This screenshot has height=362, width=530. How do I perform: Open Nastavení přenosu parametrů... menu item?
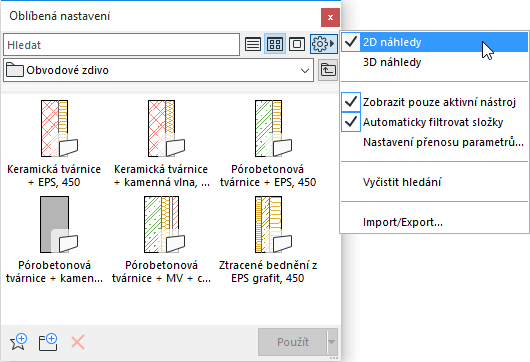434,142
